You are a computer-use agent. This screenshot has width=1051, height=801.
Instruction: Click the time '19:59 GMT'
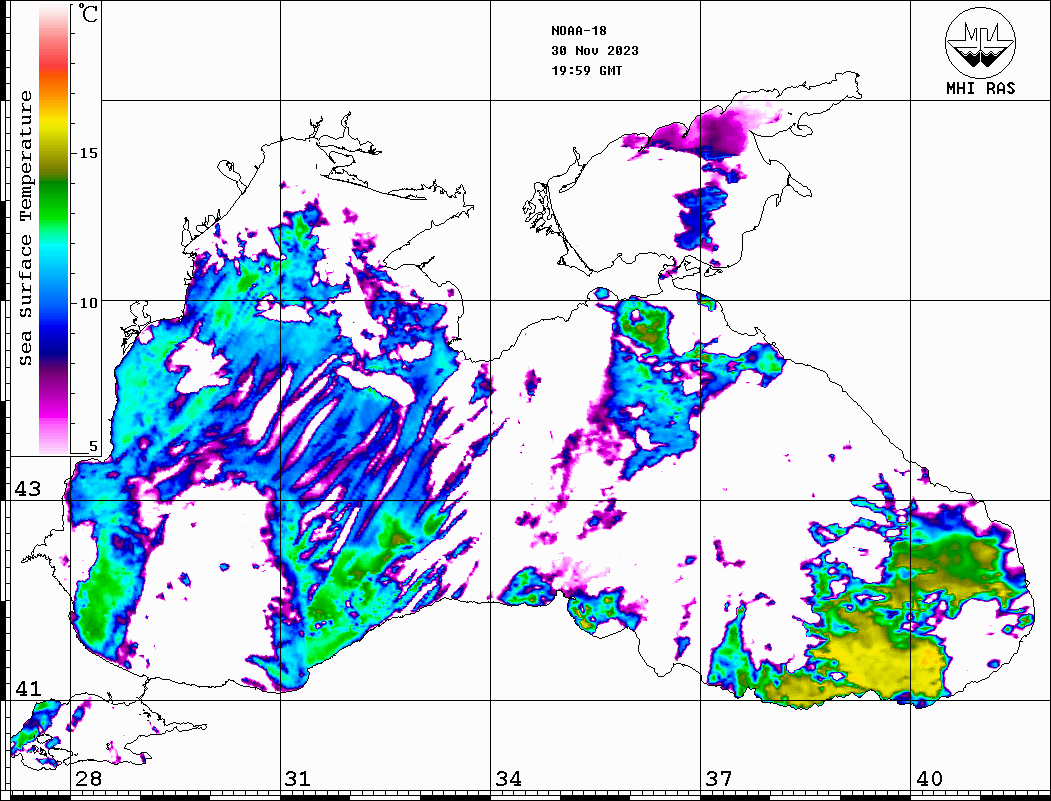586,70
